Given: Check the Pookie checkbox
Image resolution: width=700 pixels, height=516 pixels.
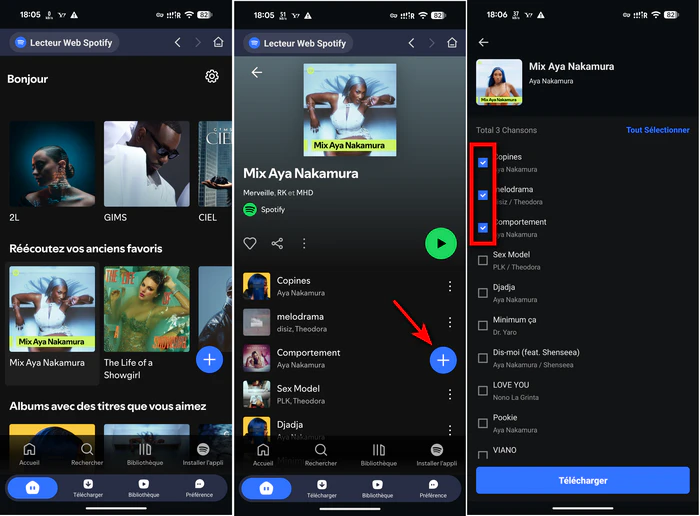Looking at the screenshot, I should [x=483, y=423].
